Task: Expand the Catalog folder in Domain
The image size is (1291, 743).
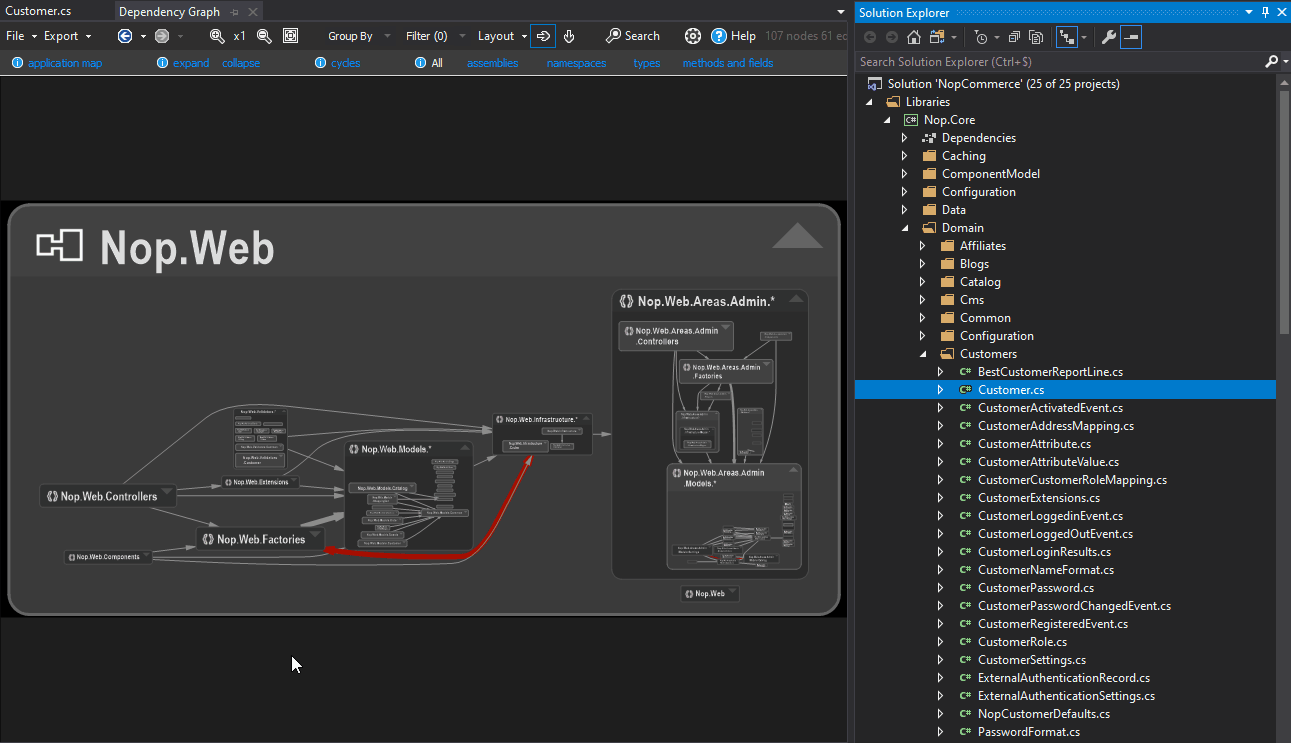Action: (x=921, y=282)
